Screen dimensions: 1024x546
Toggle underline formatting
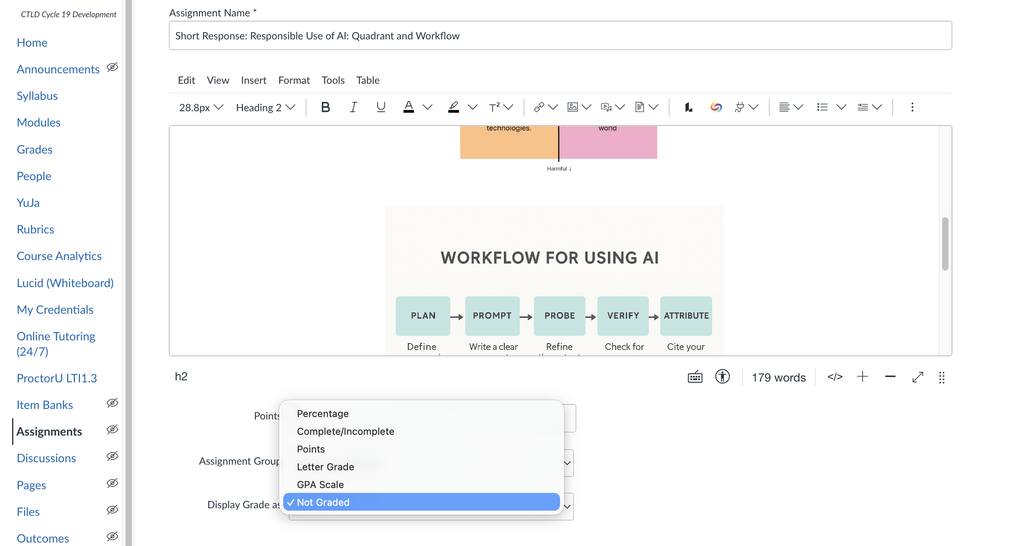click(381, 107)
